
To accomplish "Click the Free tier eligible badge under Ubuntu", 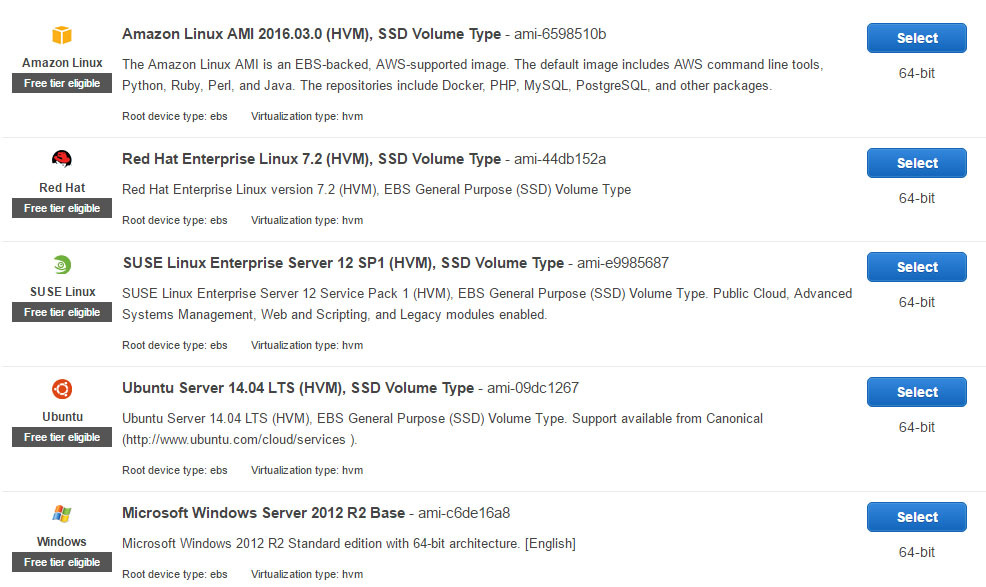I will tap(62, 437).
